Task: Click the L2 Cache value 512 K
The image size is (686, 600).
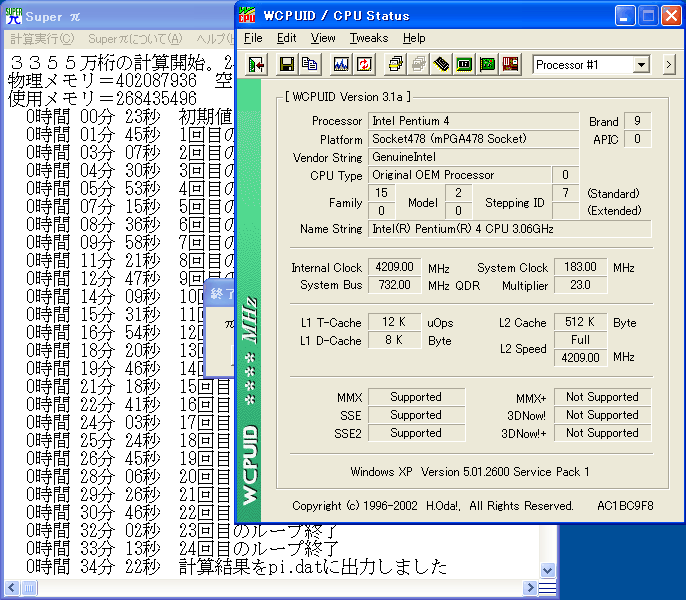Action: [580, 322]
